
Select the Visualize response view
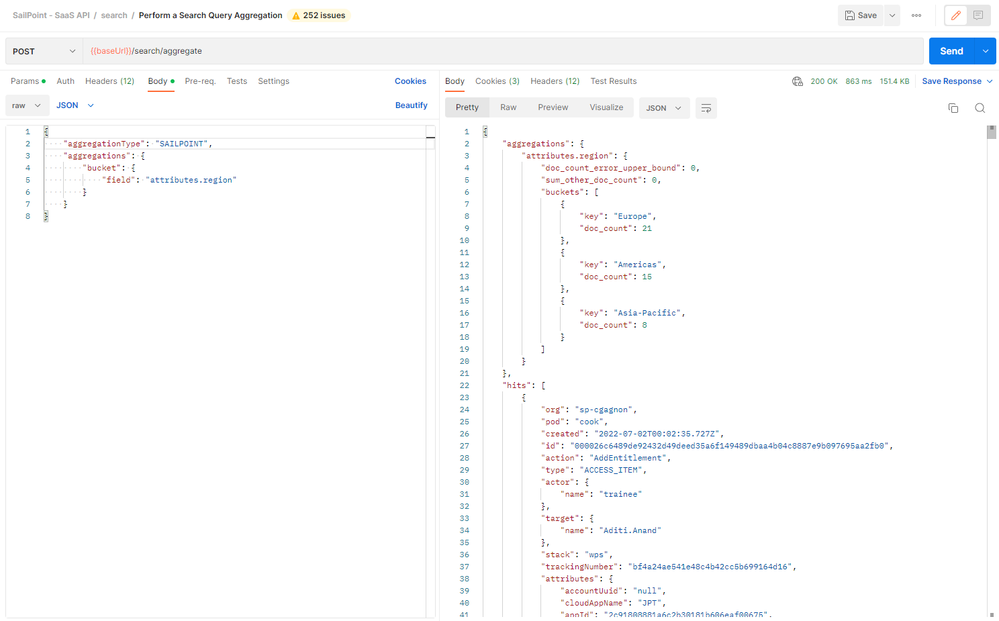[606, 107]
